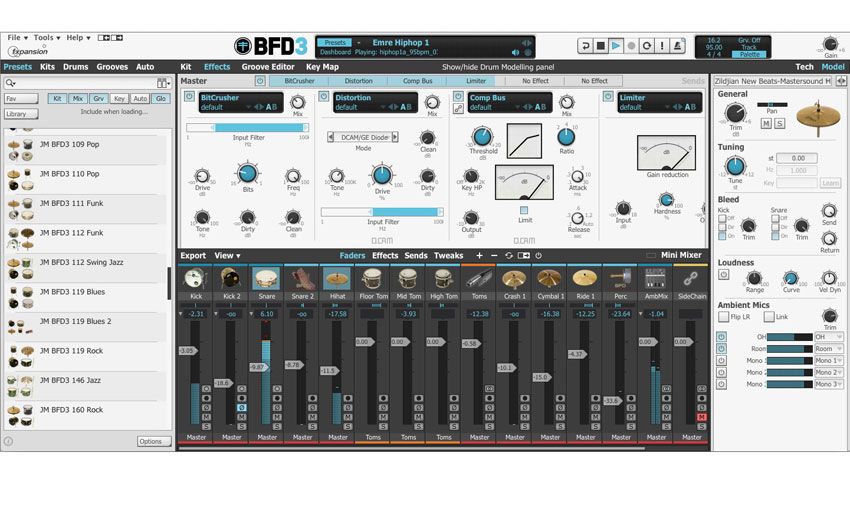850x505 pixels.
Task: Click the Kick channel drum icon
Action: [196, 279]
